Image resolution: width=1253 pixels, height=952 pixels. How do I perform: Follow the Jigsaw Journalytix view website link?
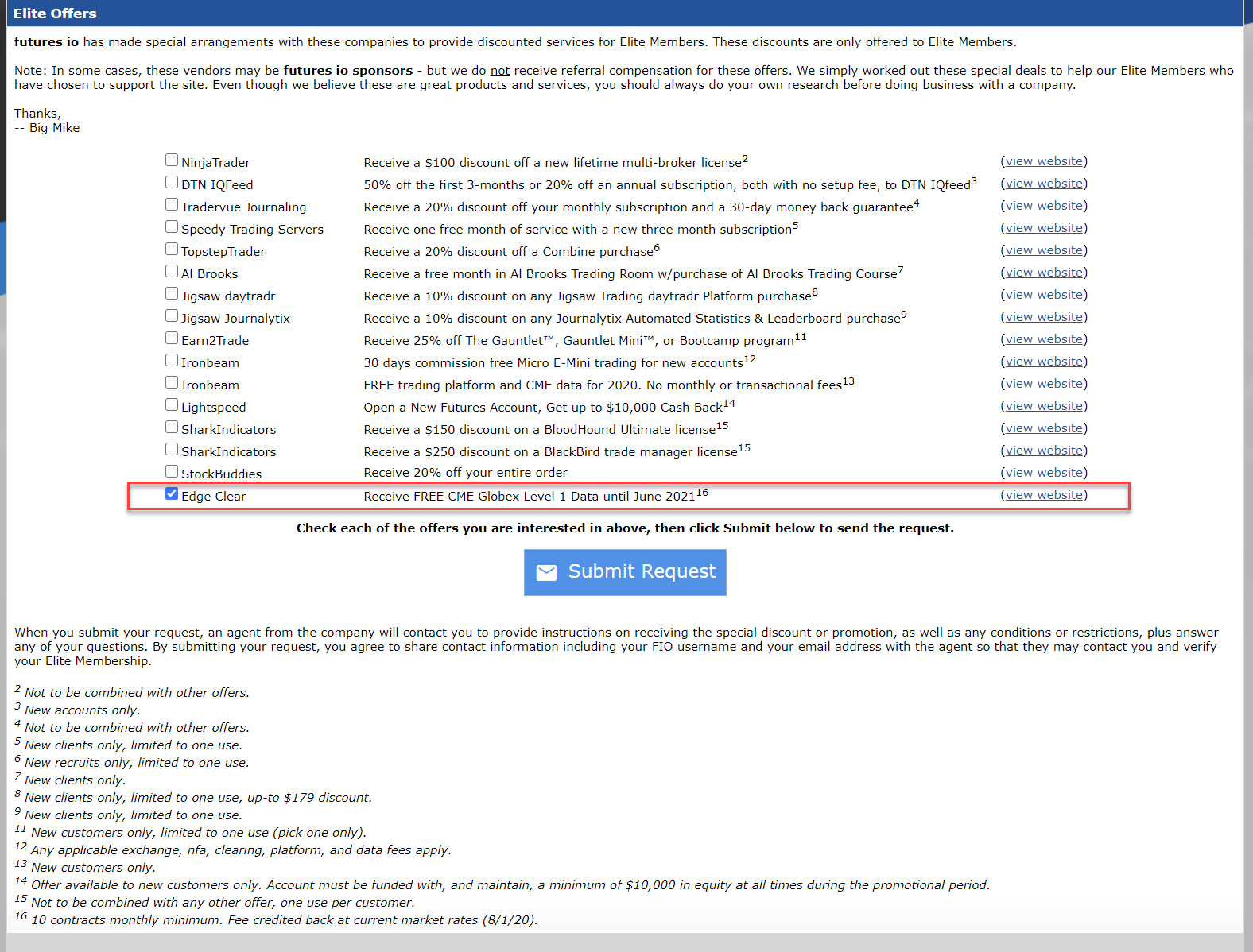point(1044,317)
